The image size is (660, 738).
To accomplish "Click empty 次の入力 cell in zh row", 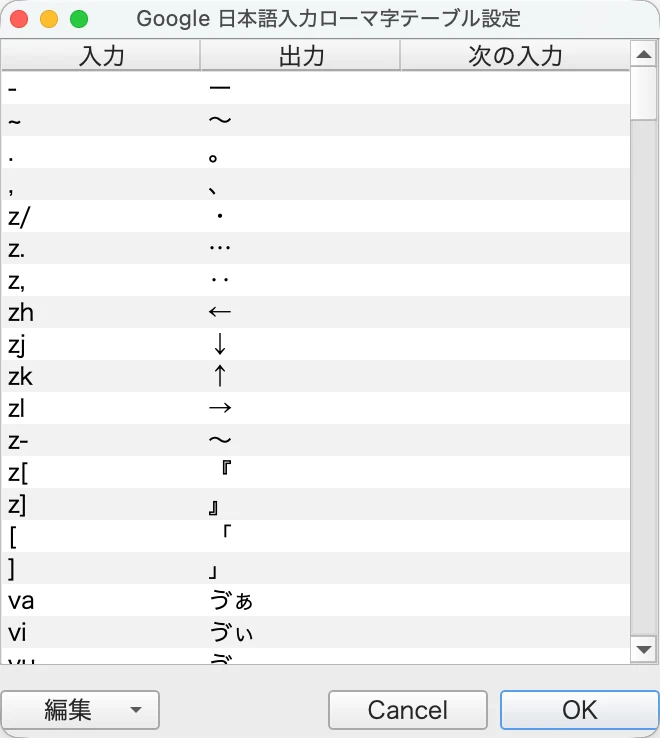I will 515,312.
